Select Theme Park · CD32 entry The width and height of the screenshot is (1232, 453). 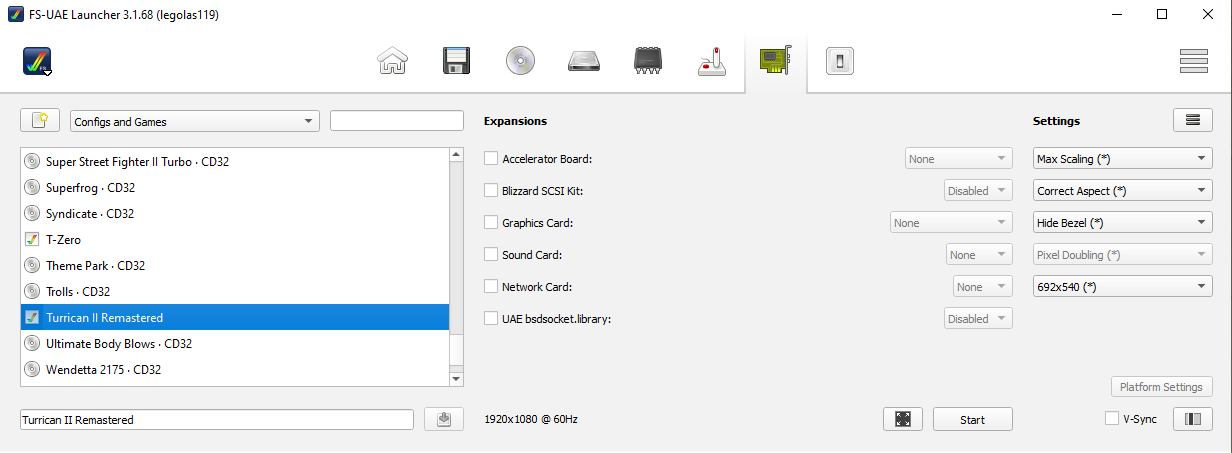(x=234, y=265)
